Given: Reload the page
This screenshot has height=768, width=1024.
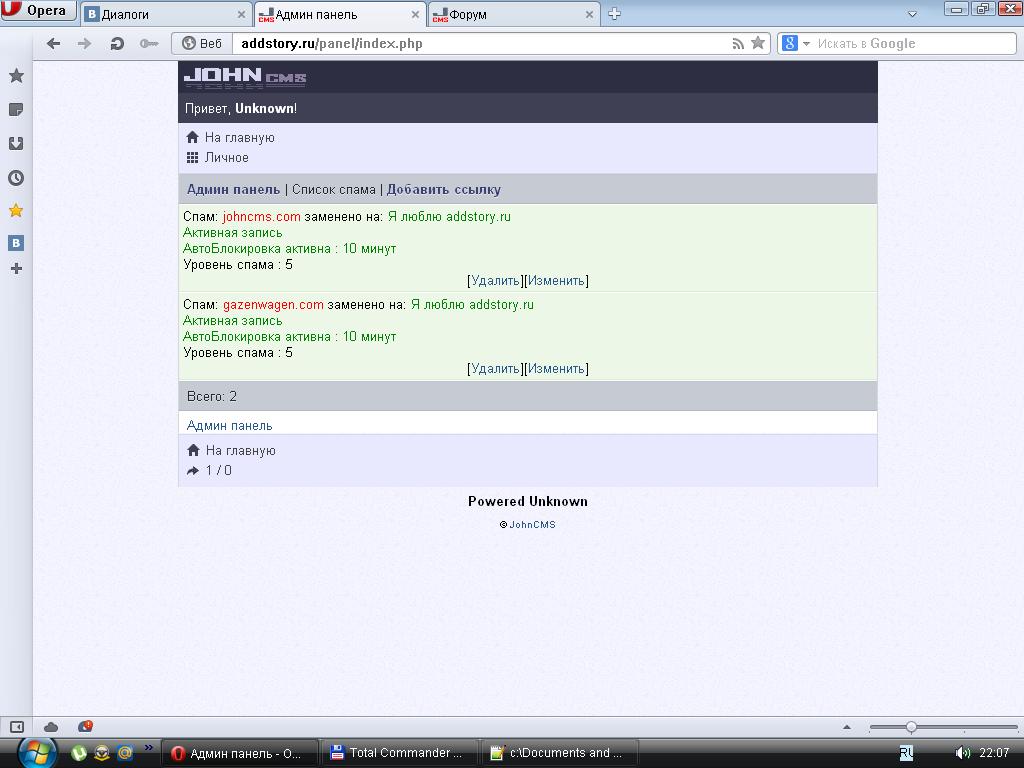Looking at the screenshot, I should coord(117,44).
